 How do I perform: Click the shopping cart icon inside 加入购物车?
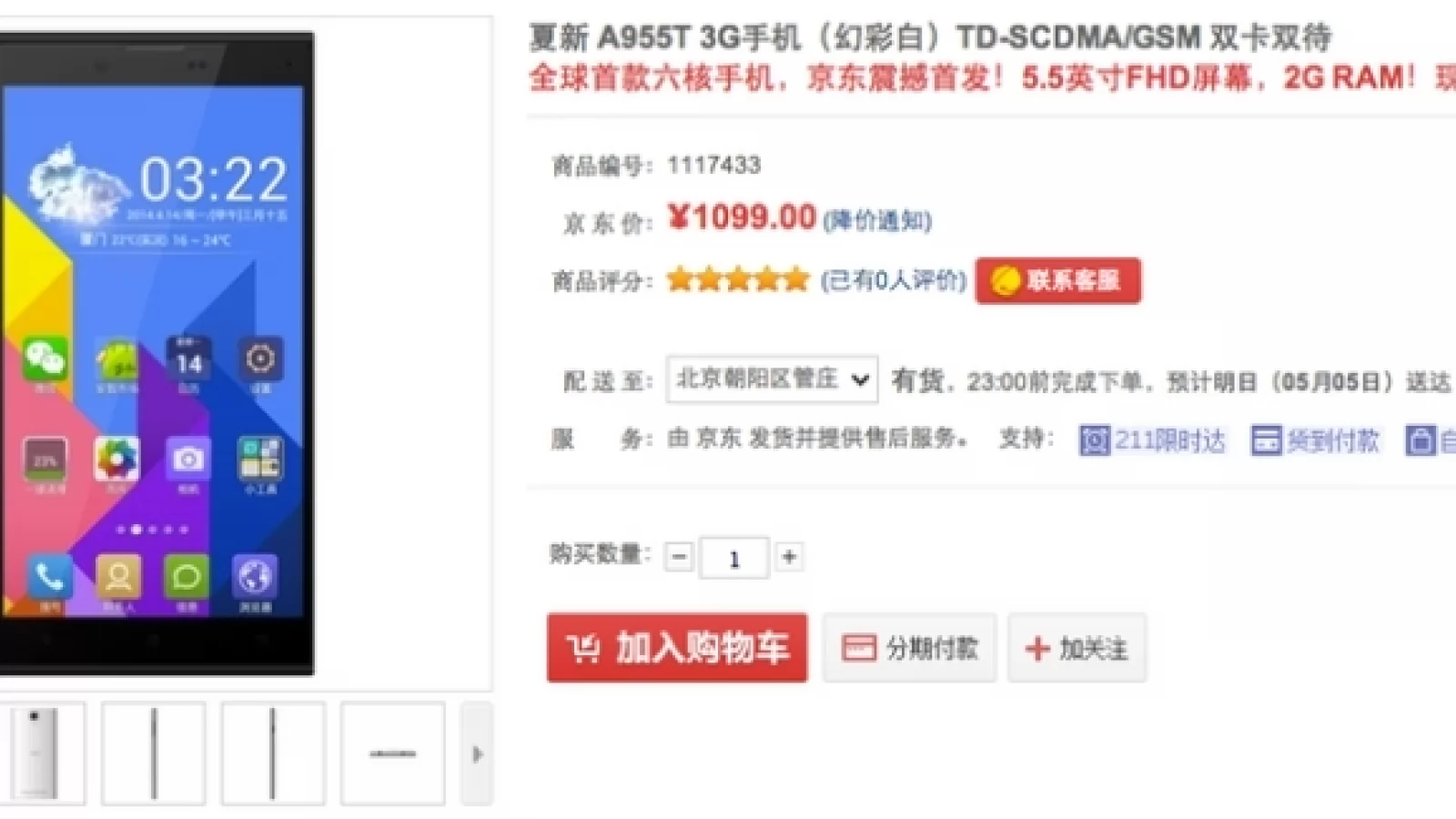coord(583,648)
